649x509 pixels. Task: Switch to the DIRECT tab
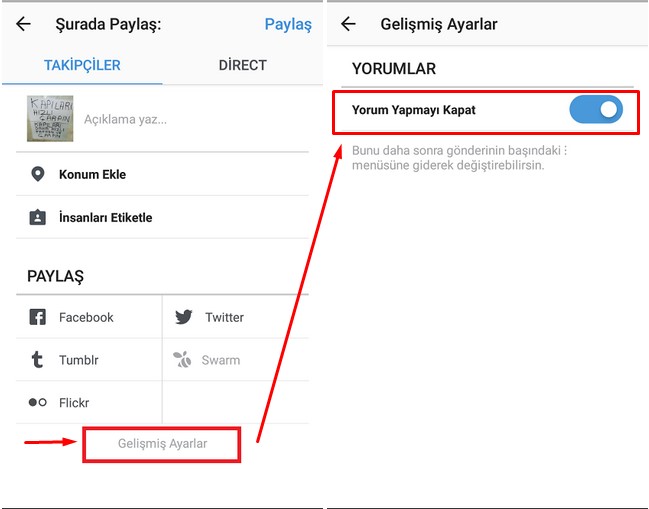[x=242, y=65]
